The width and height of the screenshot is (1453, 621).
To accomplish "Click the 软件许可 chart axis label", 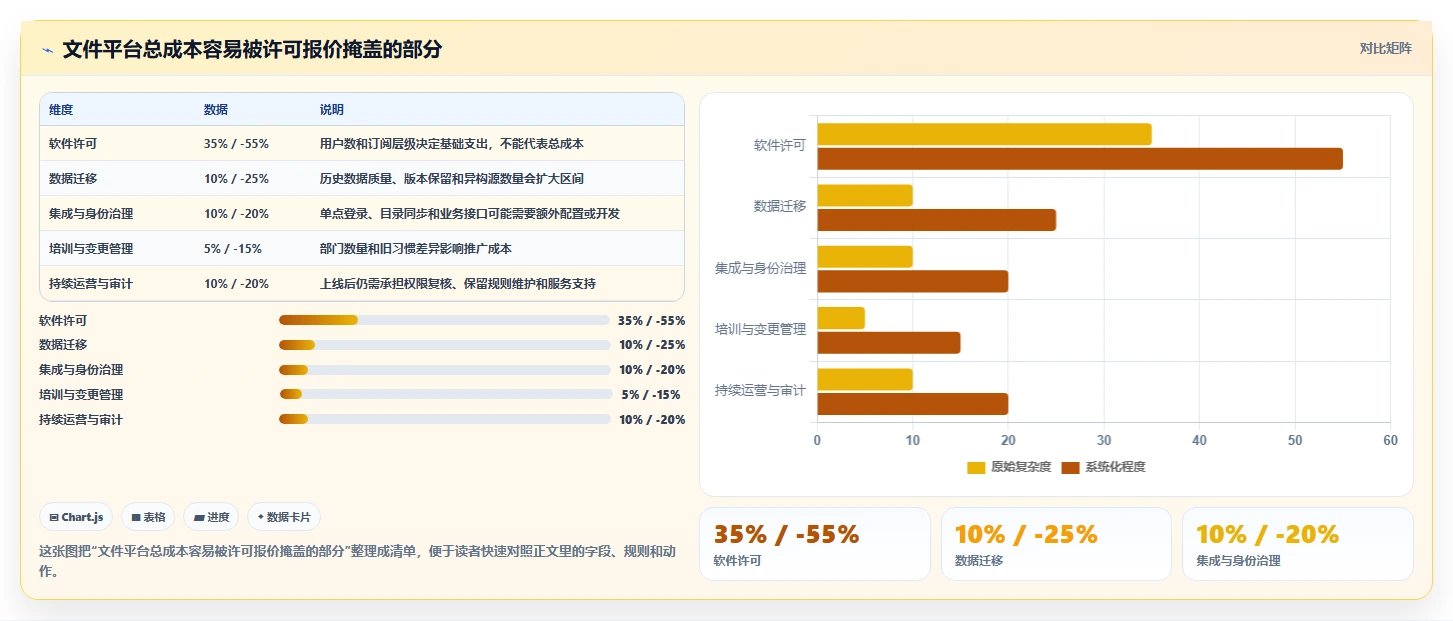I will [x=779, y=146].
